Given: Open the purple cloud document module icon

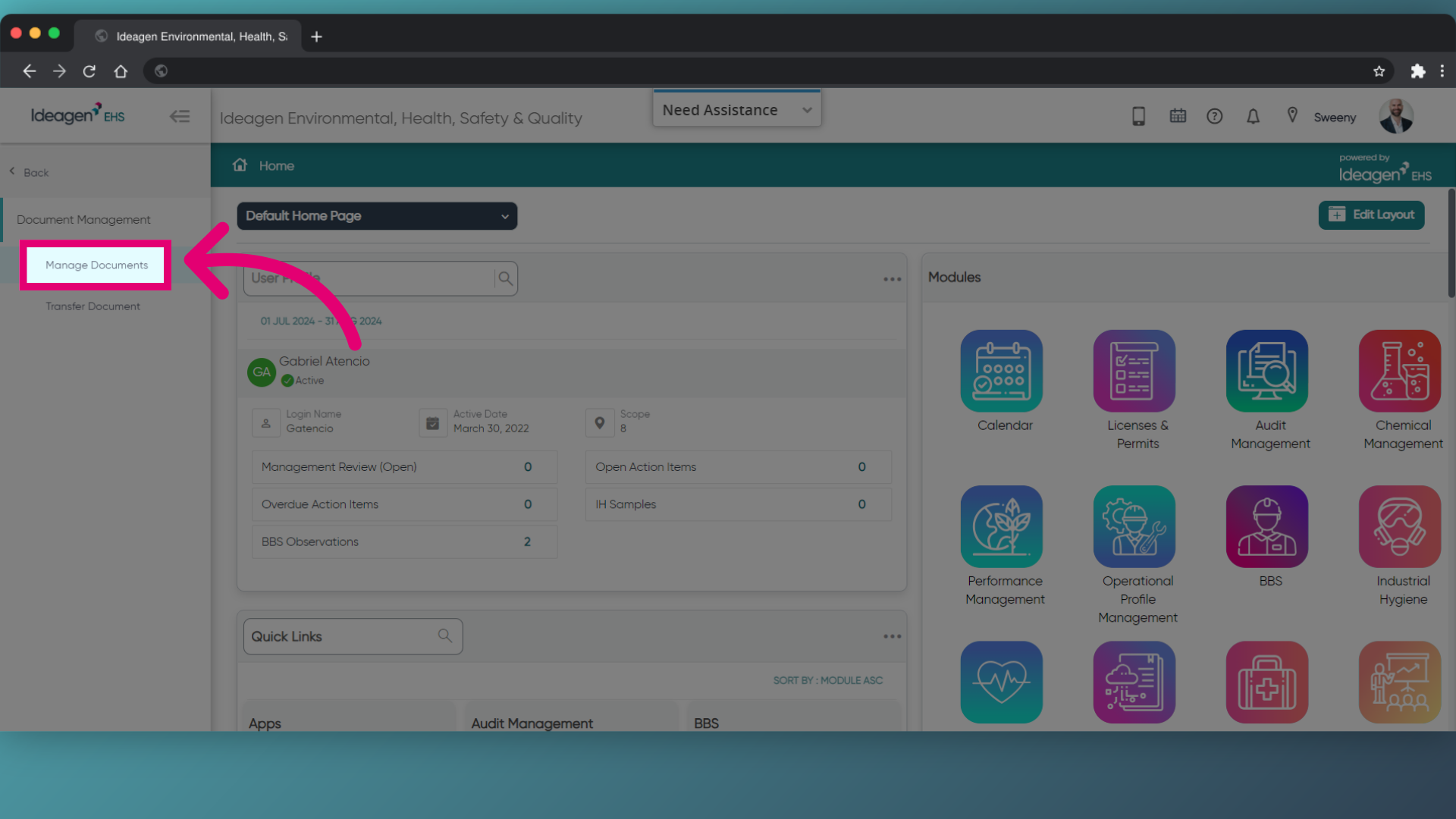Looking at the screenshot, I should (1134, 682).
